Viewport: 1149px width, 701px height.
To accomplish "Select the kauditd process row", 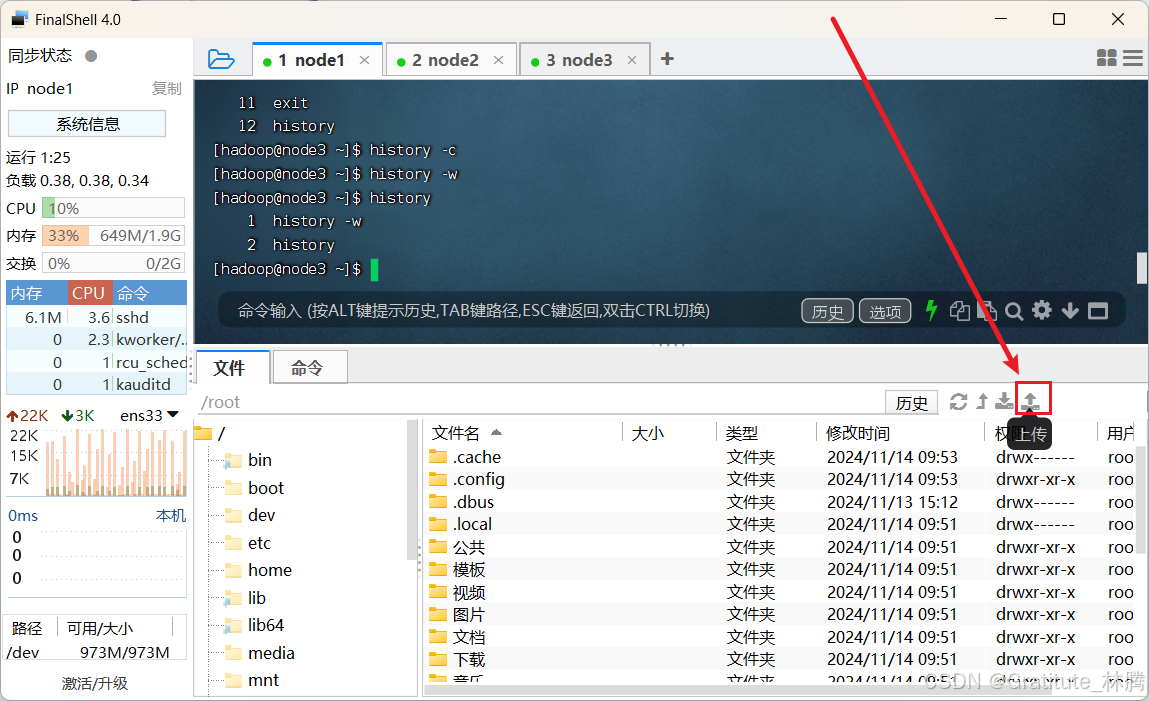I will pos(97,384).
